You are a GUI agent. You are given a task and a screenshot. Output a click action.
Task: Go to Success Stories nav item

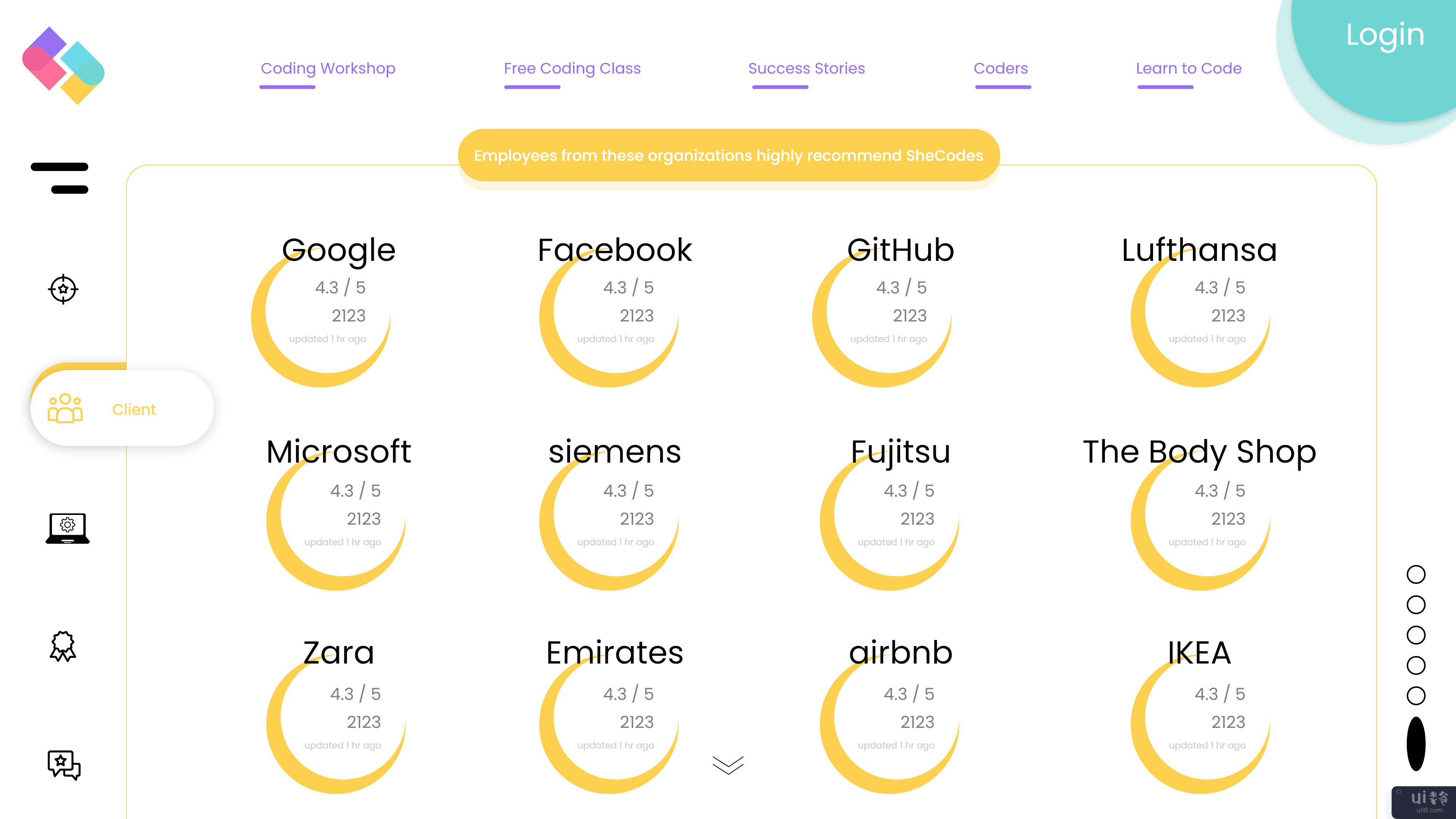click(x=806, y=68)
